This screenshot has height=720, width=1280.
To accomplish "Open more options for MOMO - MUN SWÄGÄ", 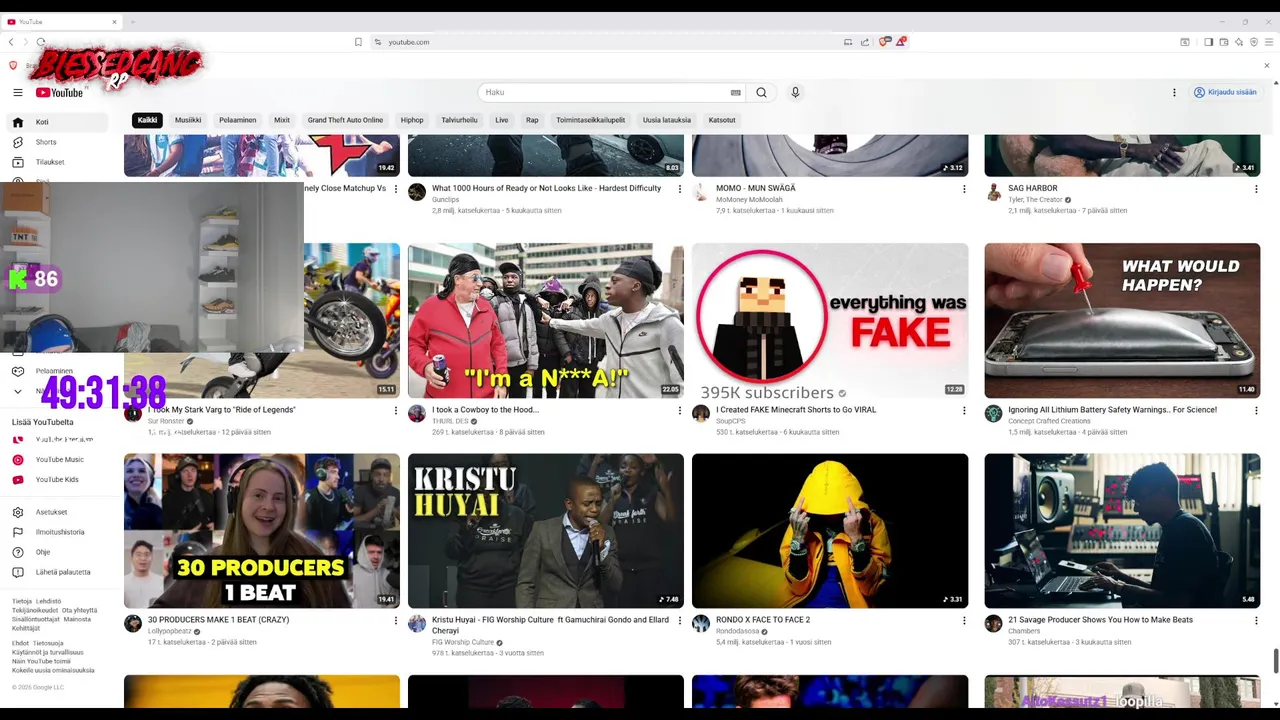I will 964,189.
